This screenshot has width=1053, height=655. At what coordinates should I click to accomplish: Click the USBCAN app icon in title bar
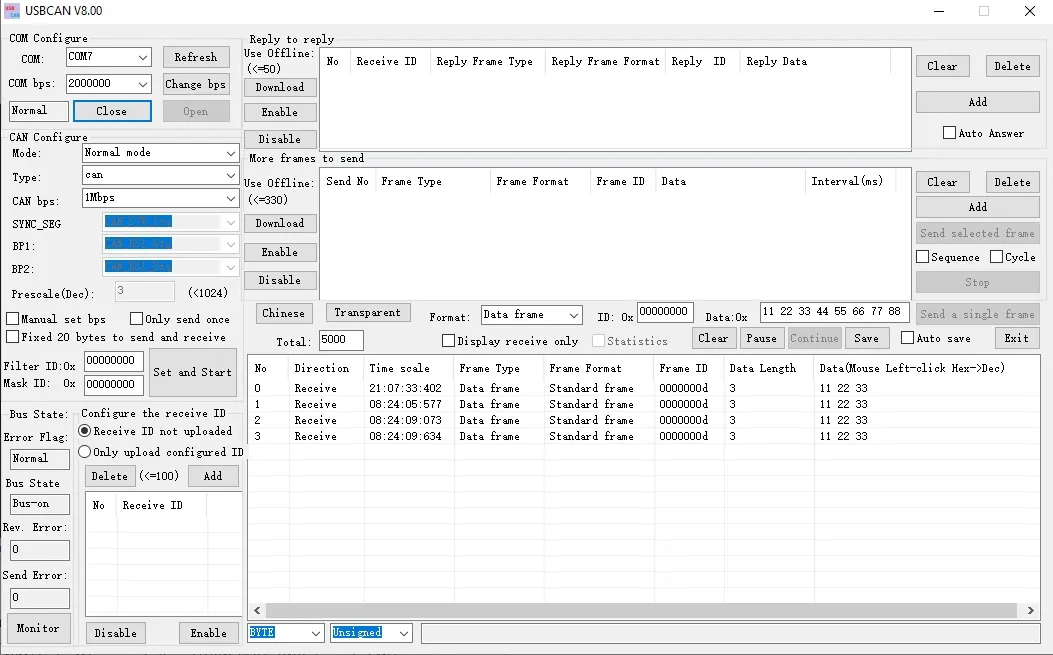11,11
